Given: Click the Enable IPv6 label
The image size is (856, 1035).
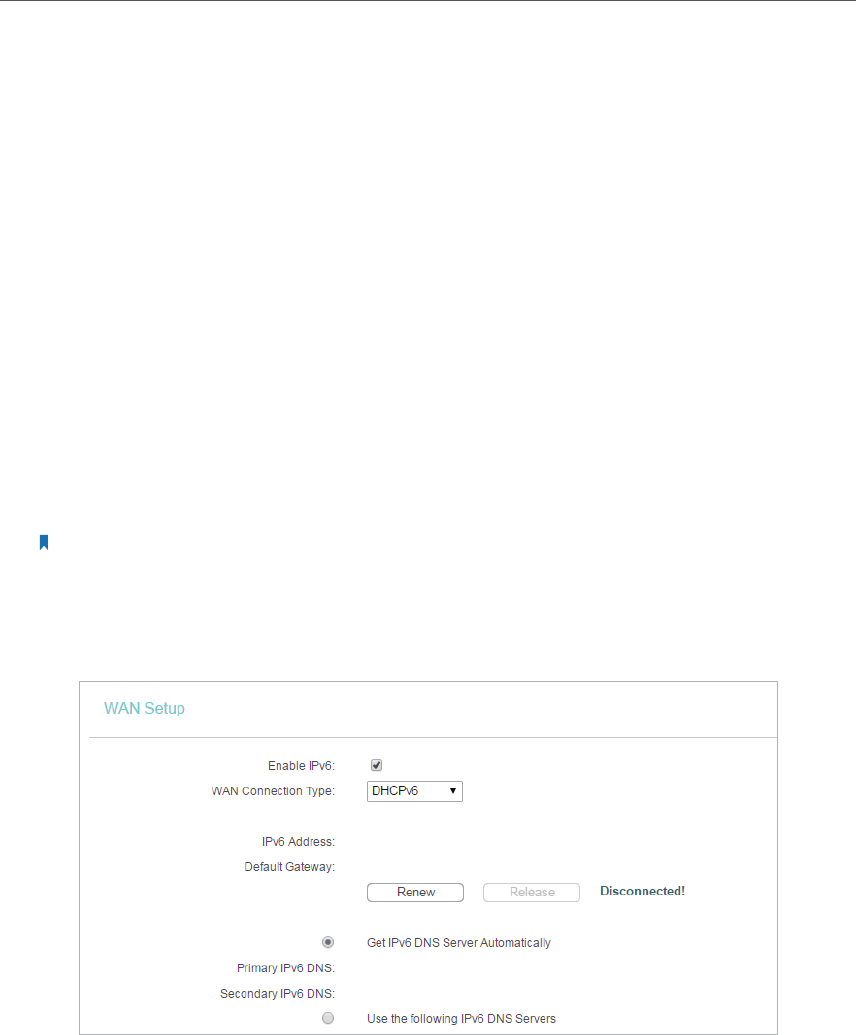Looking at the screenshot, I should click(x=302, y=766).
